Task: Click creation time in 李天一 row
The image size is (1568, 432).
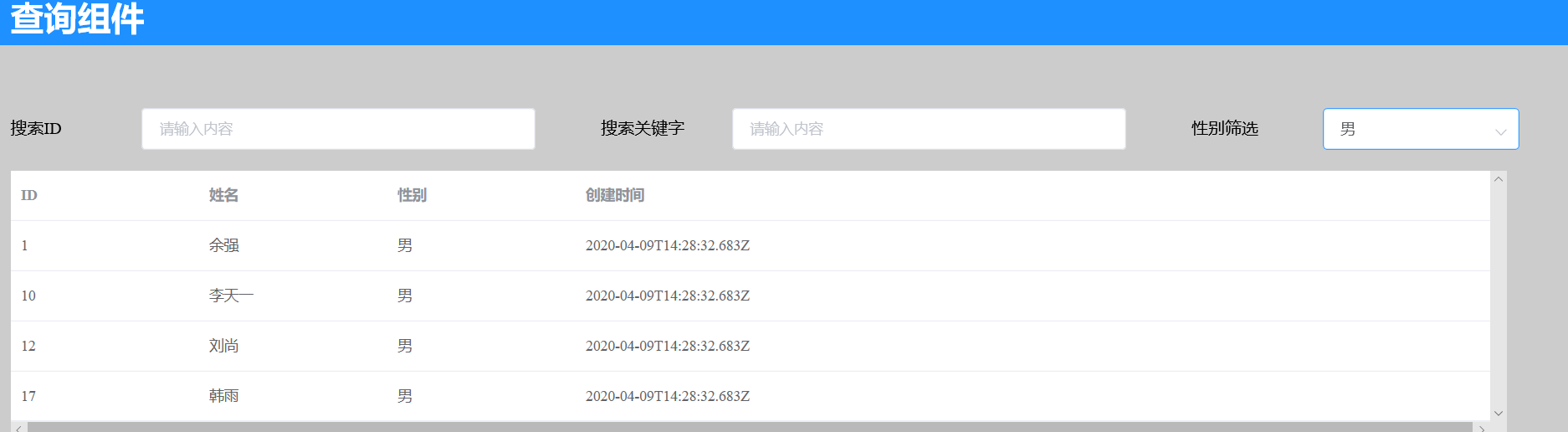Action: (668, 296)
